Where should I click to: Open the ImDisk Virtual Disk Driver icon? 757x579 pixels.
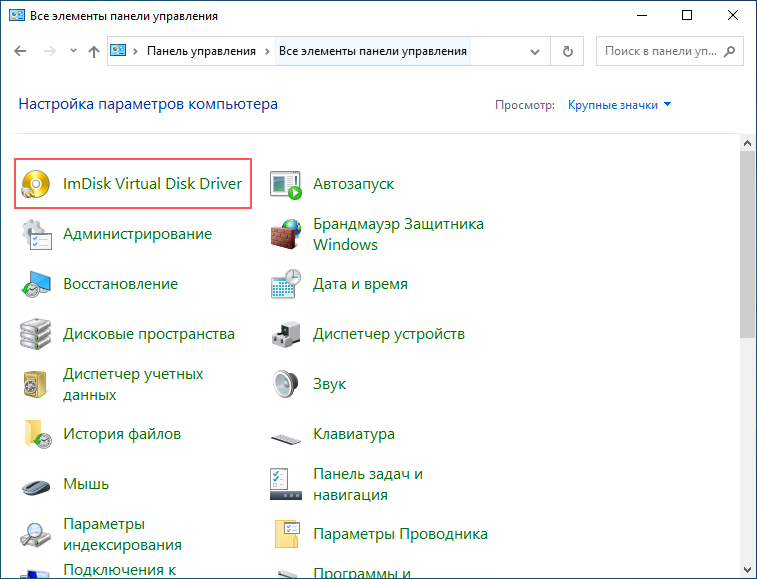pyautogui.click(x=36, y=184)
